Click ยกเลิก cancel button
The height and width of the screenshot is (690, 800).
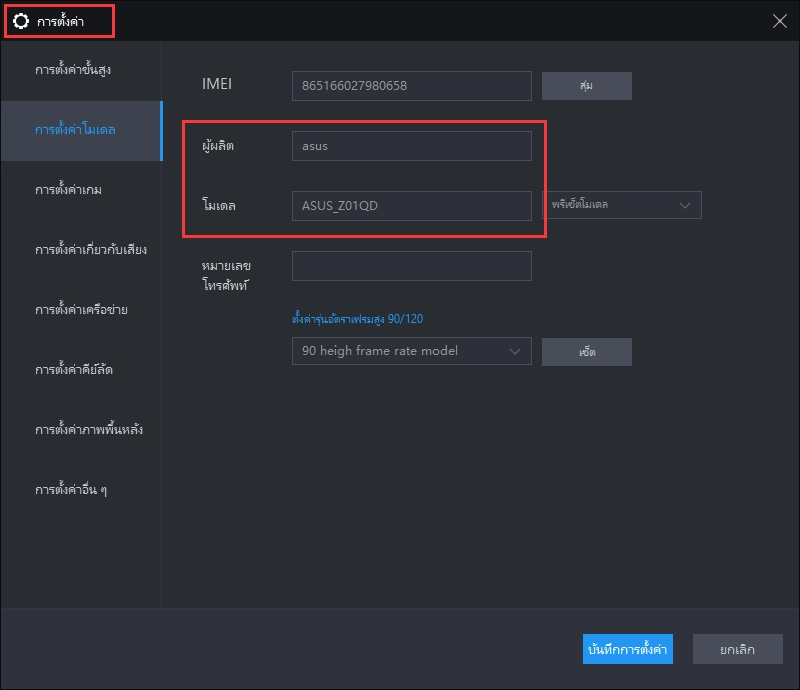(x=737, y=649)
